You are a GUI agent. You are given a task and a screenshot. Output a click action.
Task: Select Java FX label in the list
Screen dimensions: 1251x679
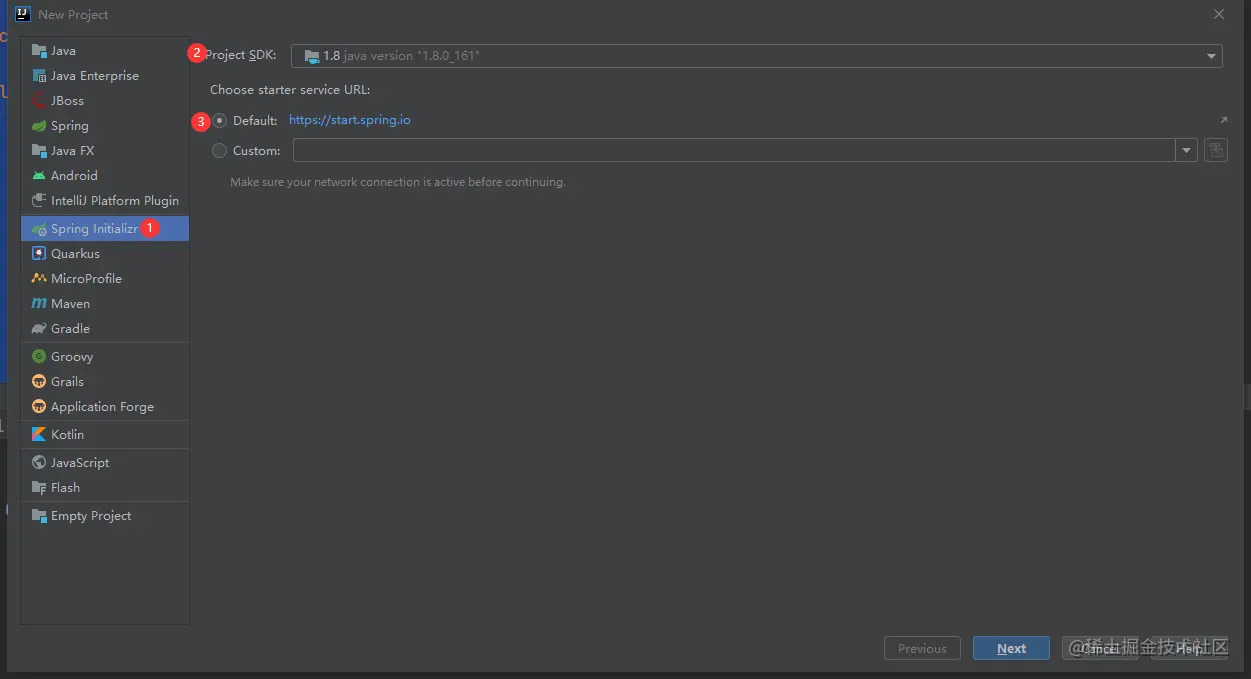(x=72, y=151)
